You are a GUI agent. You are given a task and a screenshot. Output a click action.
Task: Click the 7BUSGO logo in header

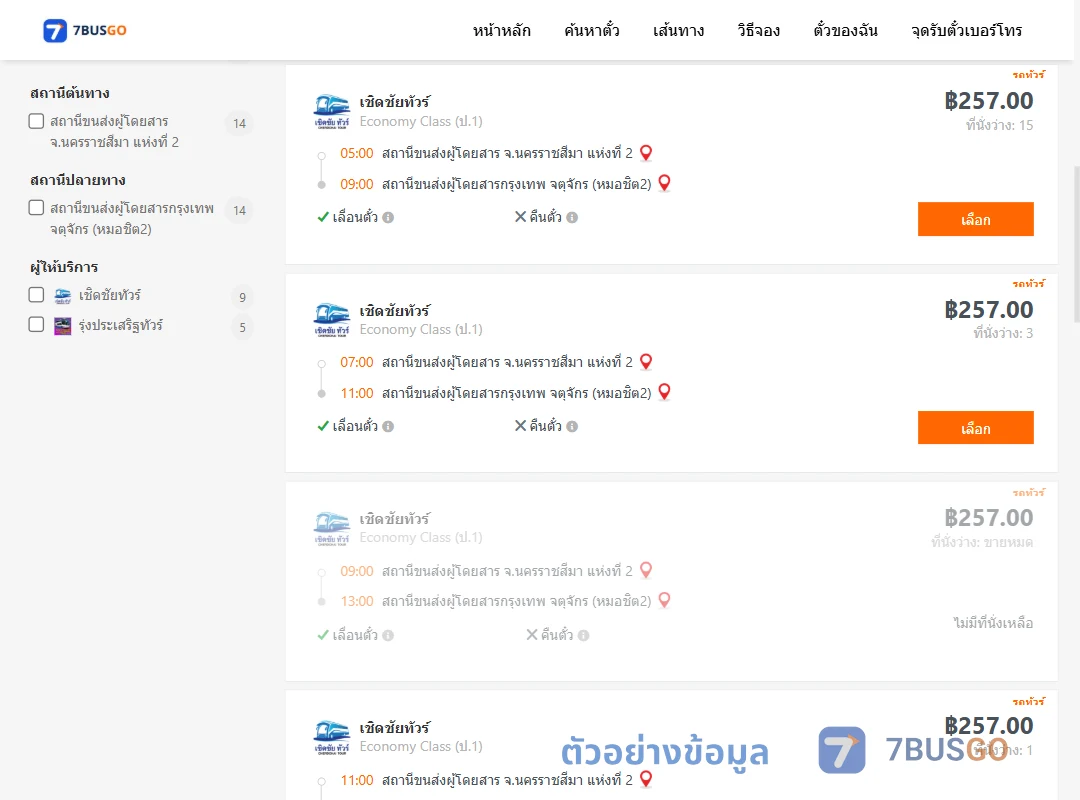(x=85, y=30)
